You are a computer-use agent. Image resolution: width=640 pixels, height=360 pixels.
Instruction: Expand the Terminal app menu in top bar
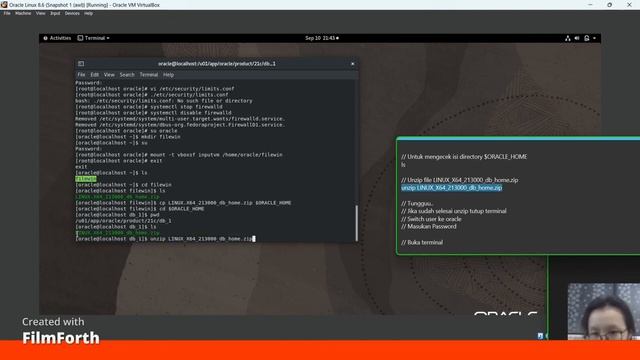(93, 38)
